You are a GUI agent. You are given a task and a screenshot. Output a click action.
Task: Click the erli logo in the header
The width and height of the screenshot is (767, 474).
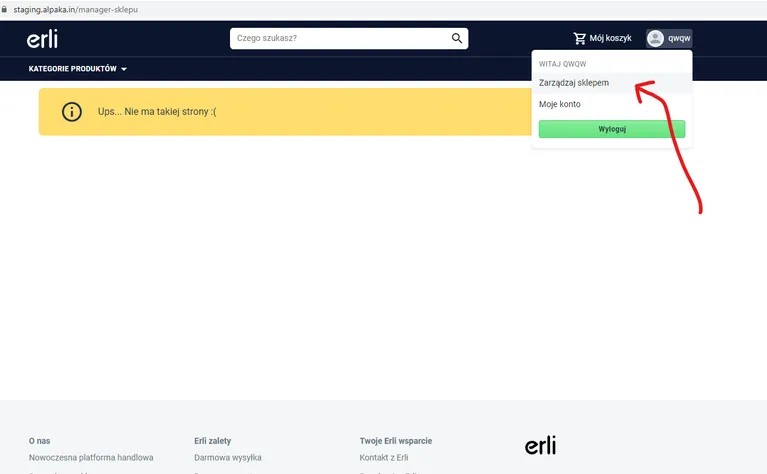pos(42,39)
